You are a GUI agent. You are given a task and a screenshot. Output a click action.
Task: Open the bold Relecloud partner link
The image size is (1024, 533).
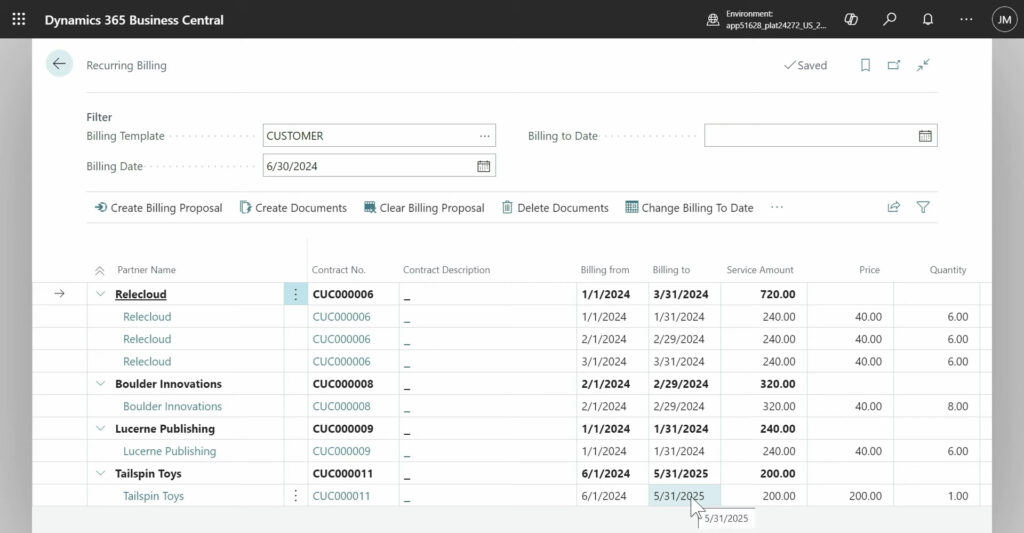pos(140,294)
